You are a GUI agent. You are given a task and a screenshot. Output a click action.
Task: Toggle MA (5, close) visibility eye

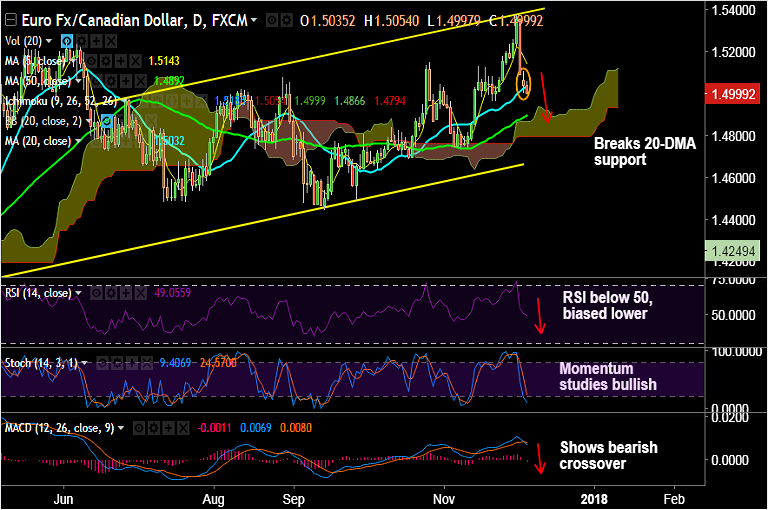coord(91,61)
